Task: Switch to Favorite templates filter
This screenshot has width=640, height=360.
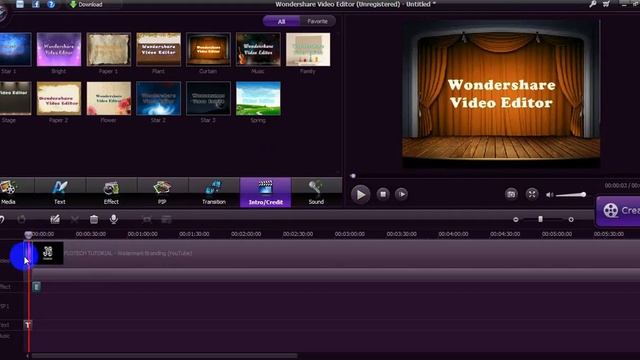Action: (x=317, y=21)
